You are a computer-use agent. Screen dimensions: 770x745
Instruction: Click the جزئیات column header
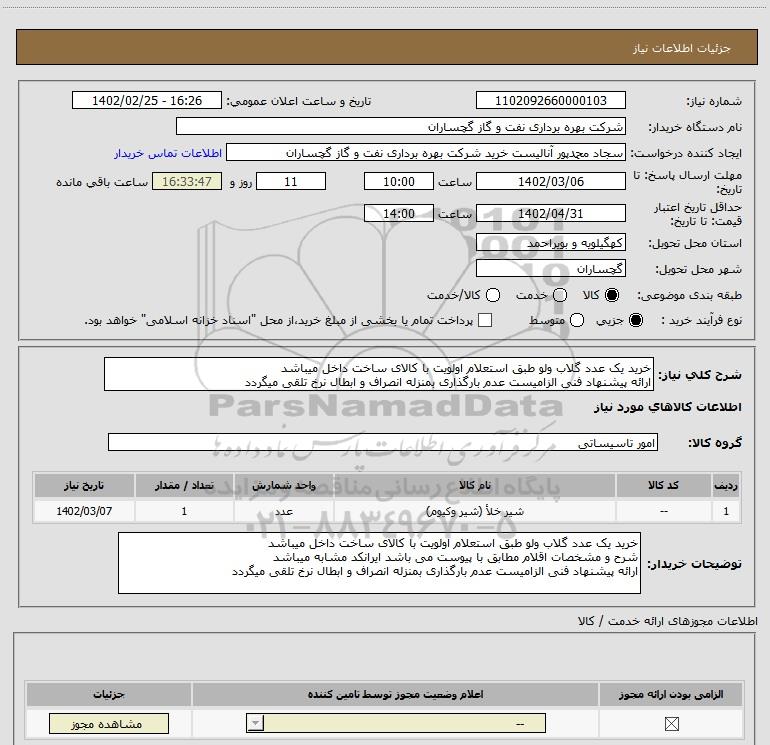coord(109,694)
